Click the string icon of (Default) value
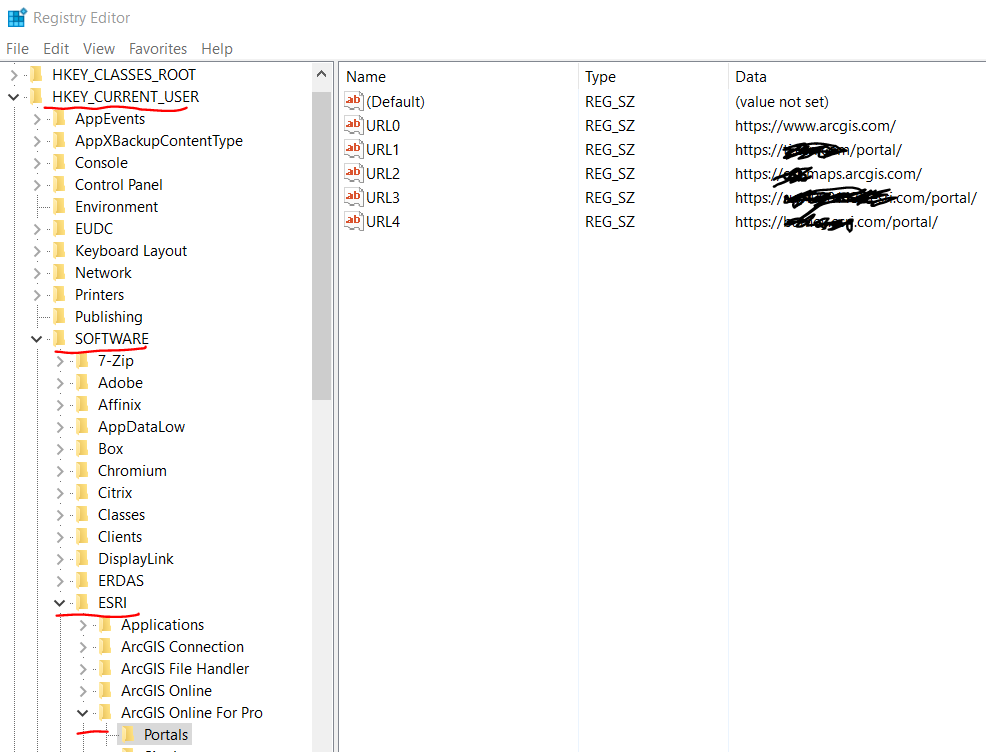 [x=353, y=101]
